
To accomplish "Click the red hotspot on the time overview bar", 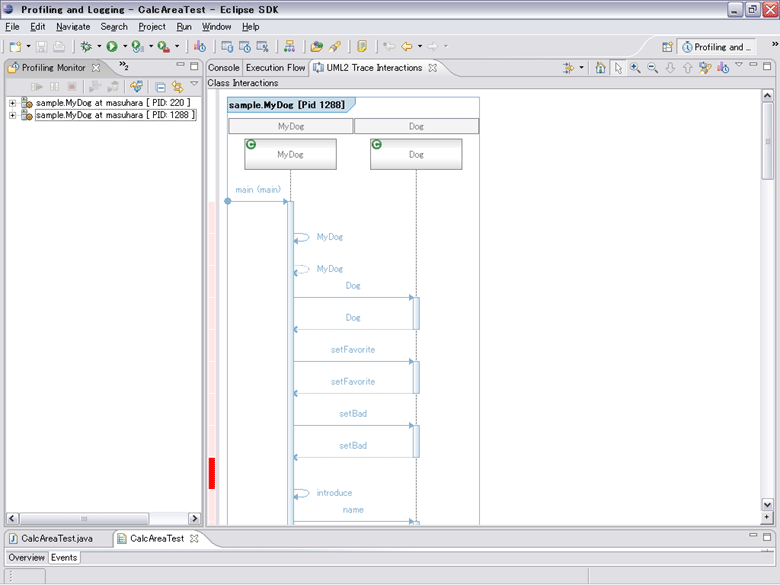I will click(212, 473).
